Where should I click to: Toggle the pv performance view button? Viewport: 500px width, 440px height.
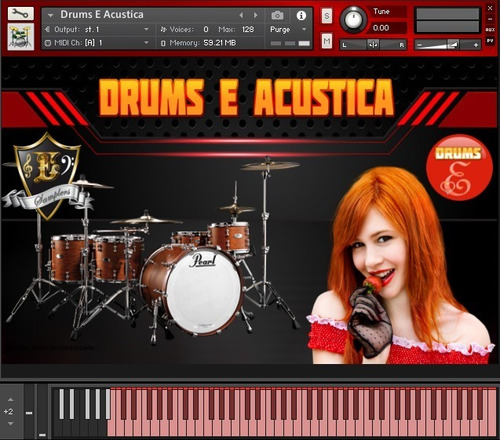tap(490, 41)
